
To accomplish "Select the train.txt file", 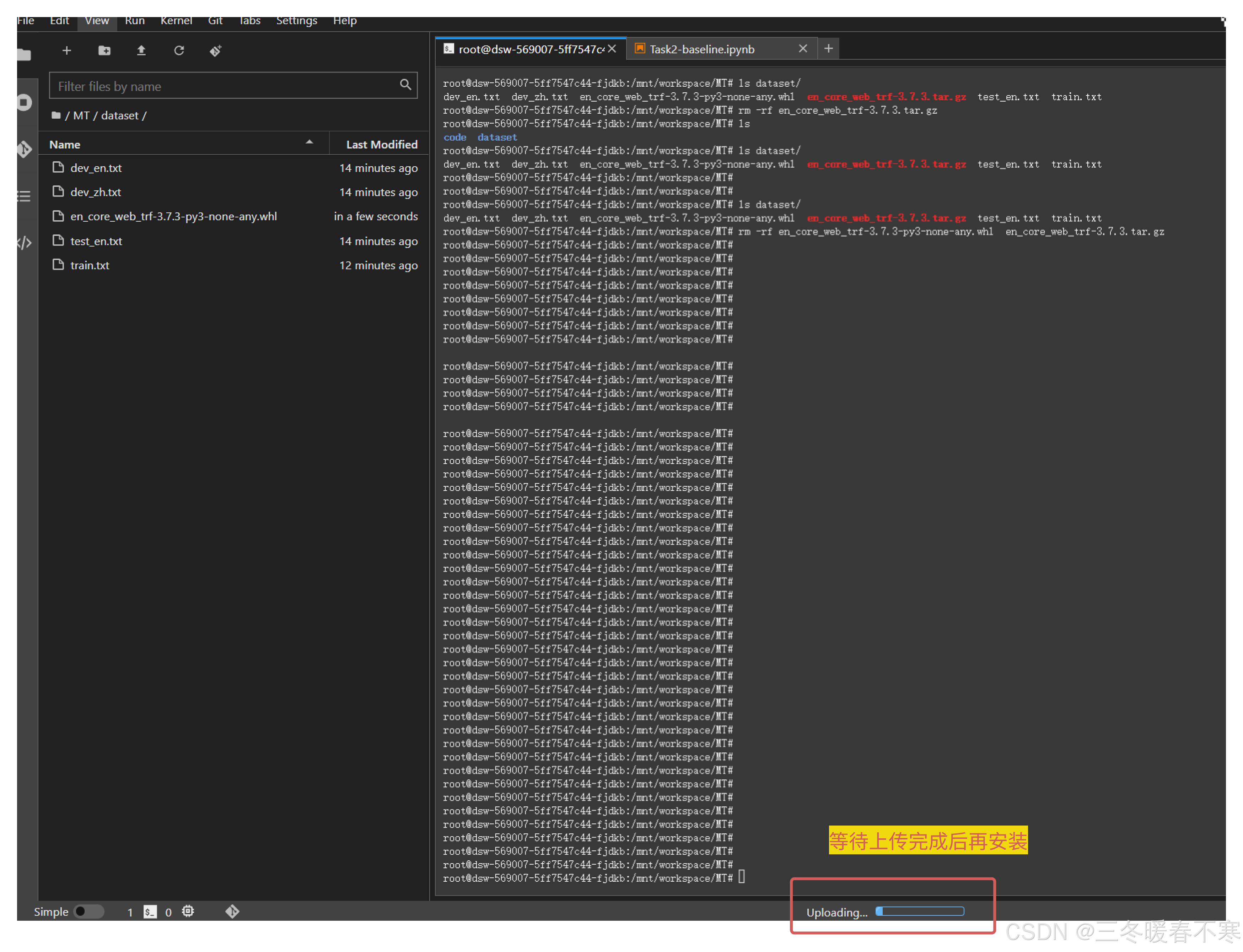I will tap(90, 265).
